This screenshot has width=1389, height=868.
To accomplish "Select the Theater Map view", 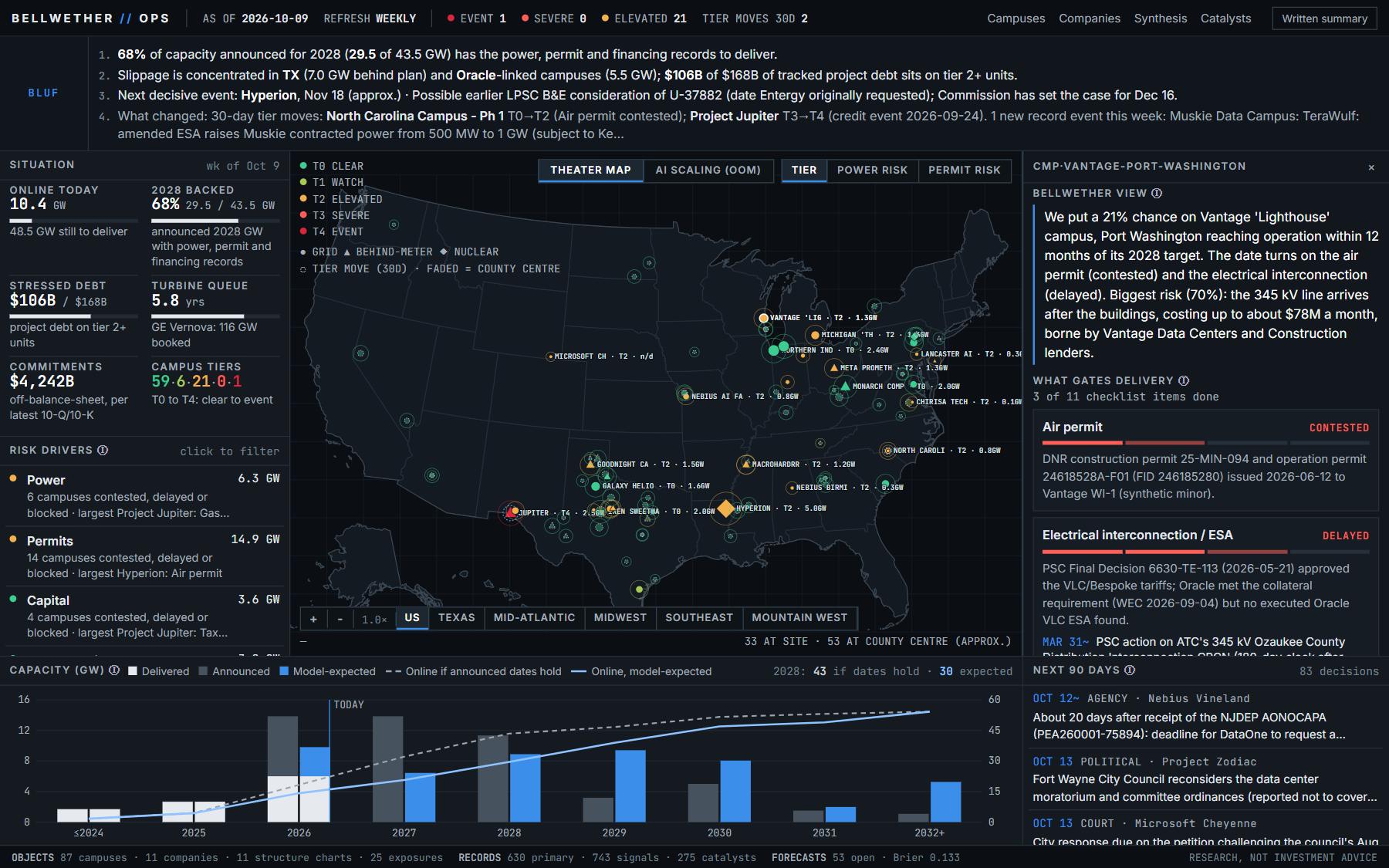I will click(x=591, y=170).
